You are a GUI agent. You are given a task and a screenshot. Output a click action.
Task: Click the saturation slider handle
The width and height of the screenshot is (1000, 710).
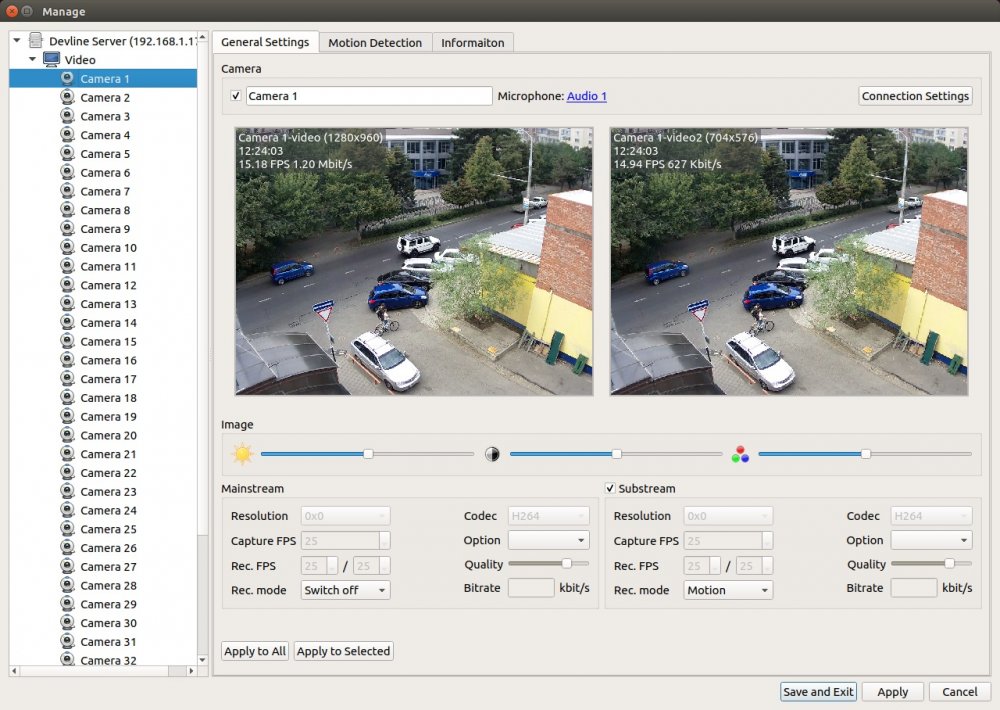pyautogui.click(x=865, y=454)
